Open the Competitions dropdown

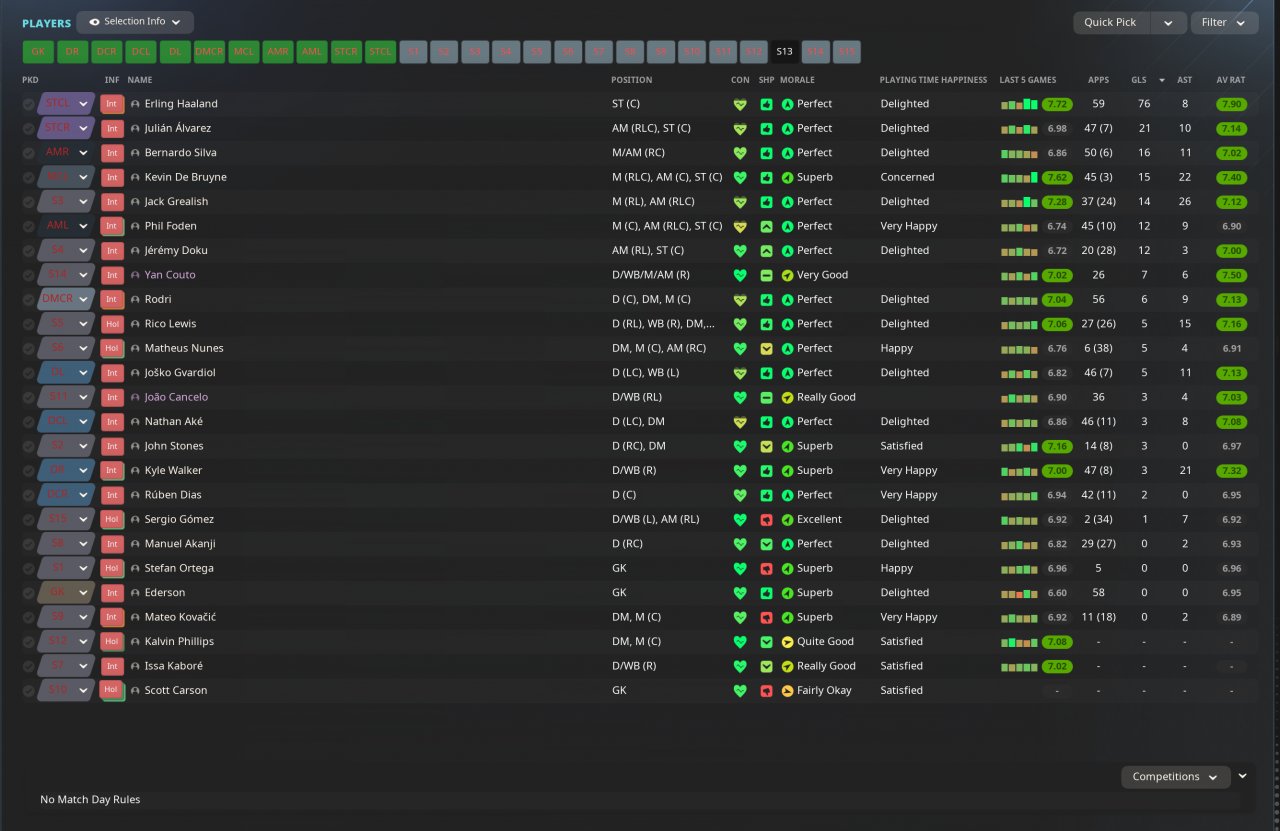pyautogui.click(x=1176, y=777)
